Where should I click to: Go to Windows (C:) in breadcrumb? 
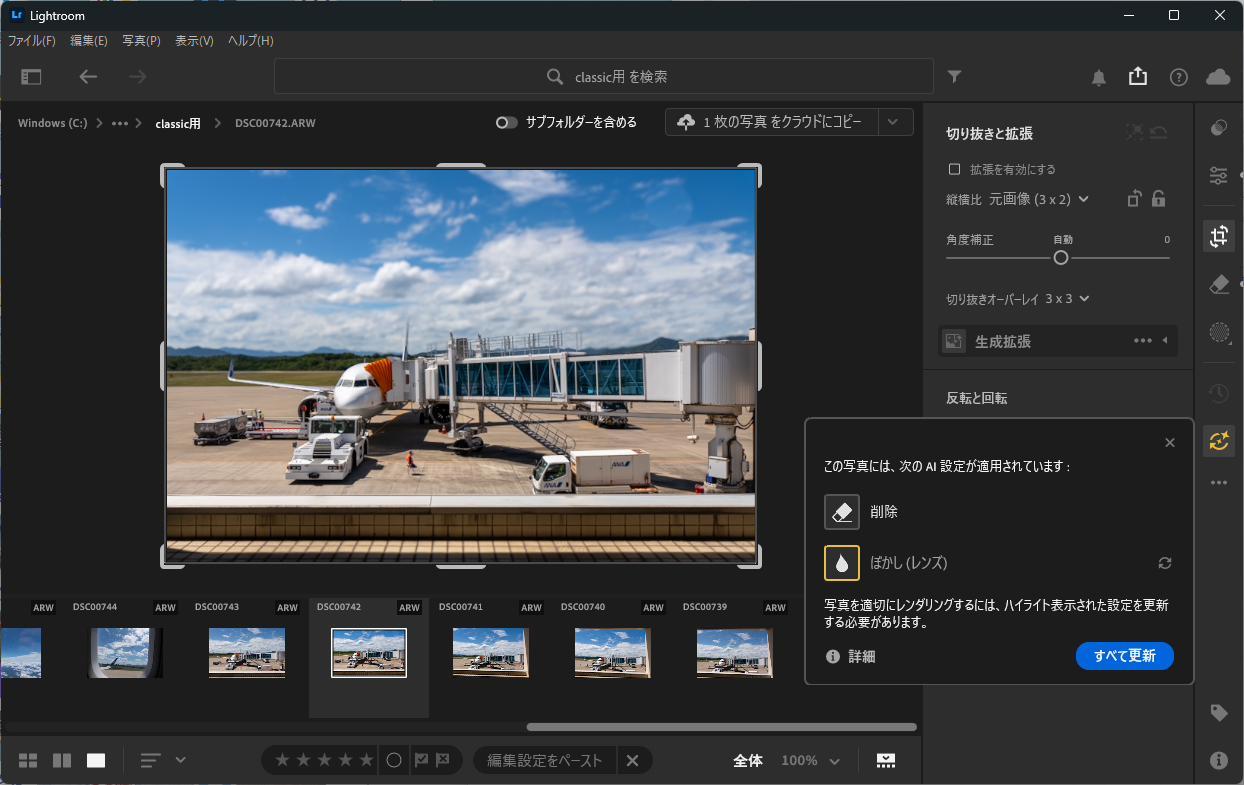(x=52, y=123)
